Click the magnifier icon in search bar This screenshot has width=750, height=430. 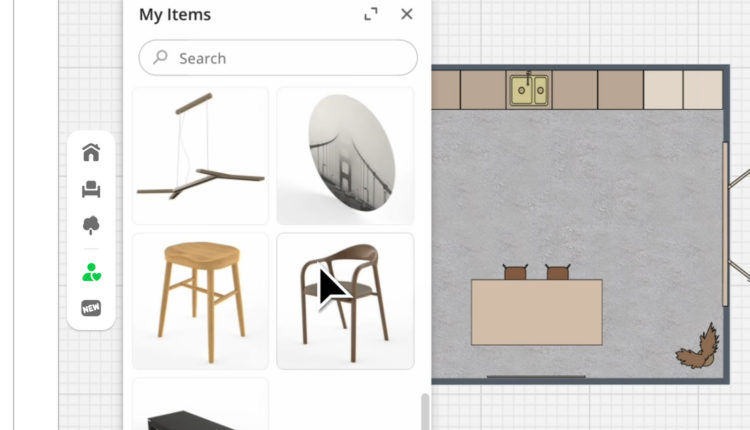(x=160, y=58)
